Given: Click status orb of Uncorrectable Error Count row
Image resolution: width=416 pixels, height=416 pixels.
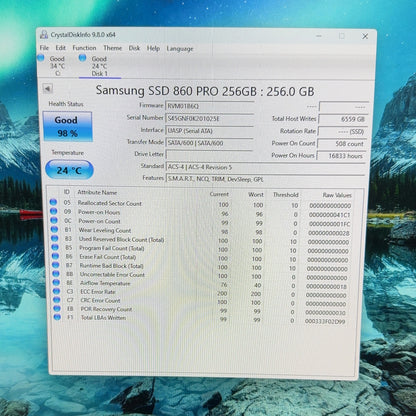Looking at the screenshot, I should 56,274.
